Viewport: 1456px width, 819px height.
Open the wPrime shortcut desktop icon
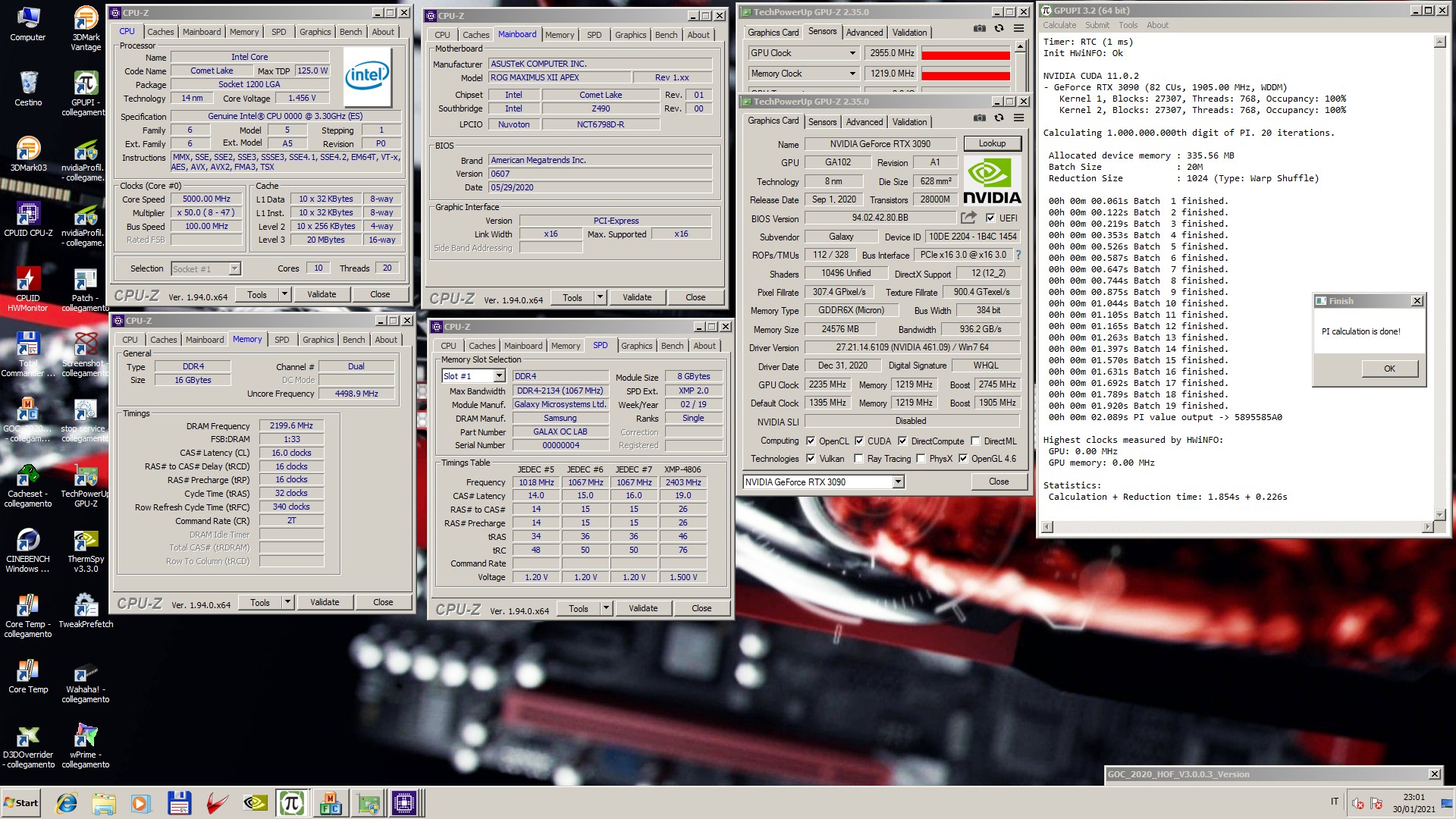tap(86, 745)
